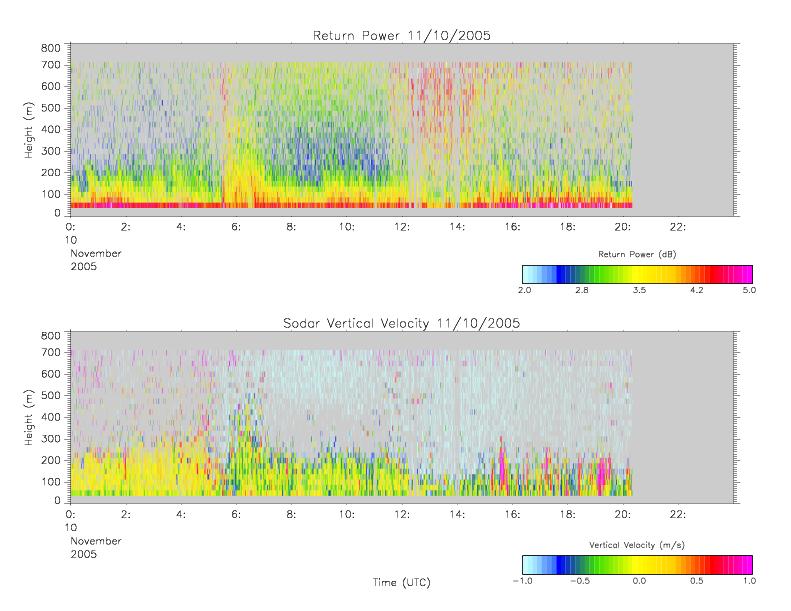The image size is (791, 611).
Task: Click the 100 height tick on Return Power plot
Action: pyautogui.click(x=50, y=194)
